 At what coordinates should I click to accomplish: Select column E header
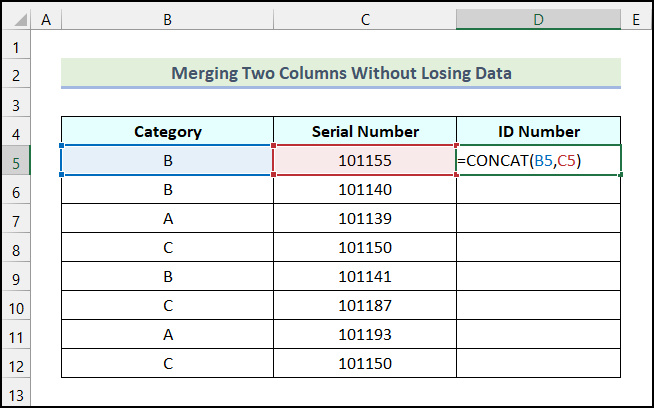click(x=635, y=19)
